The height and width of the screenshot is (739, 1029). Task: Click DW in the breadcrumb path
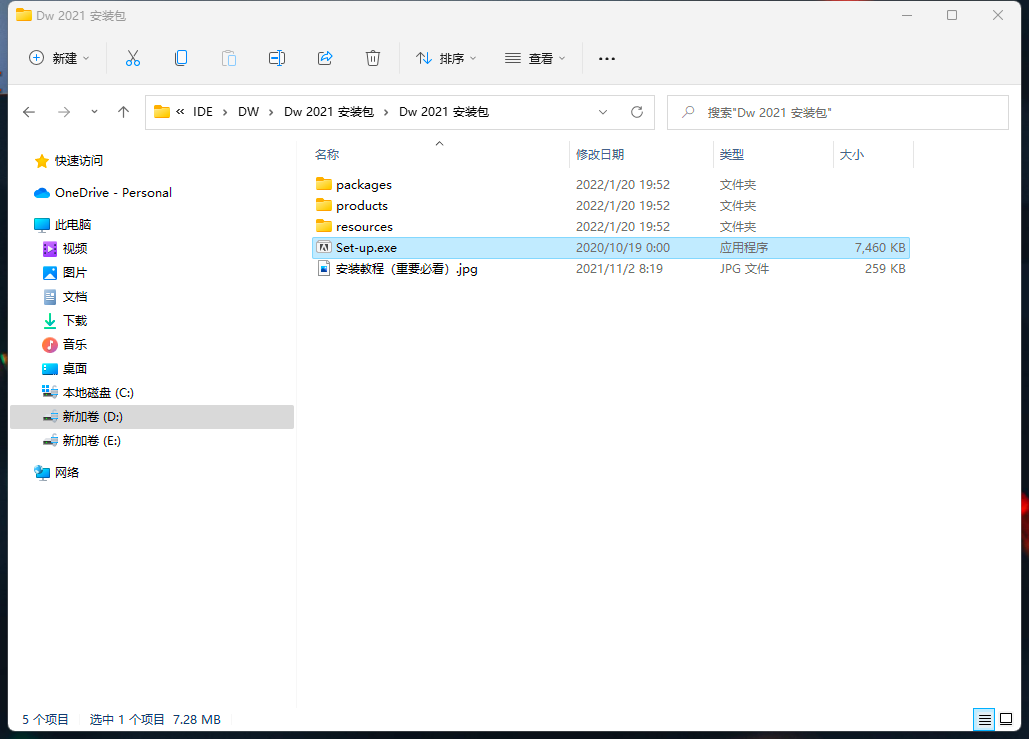(x=249, y=112)
